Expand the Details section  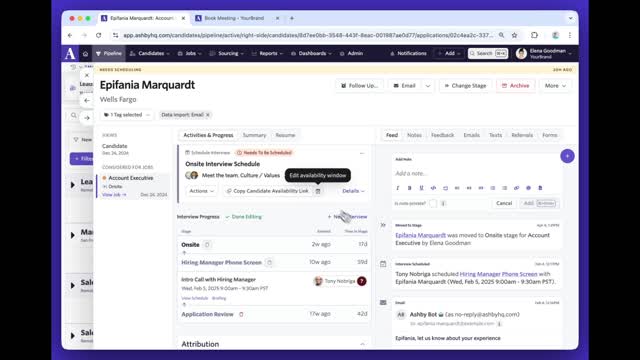click(x=353, y=191)
